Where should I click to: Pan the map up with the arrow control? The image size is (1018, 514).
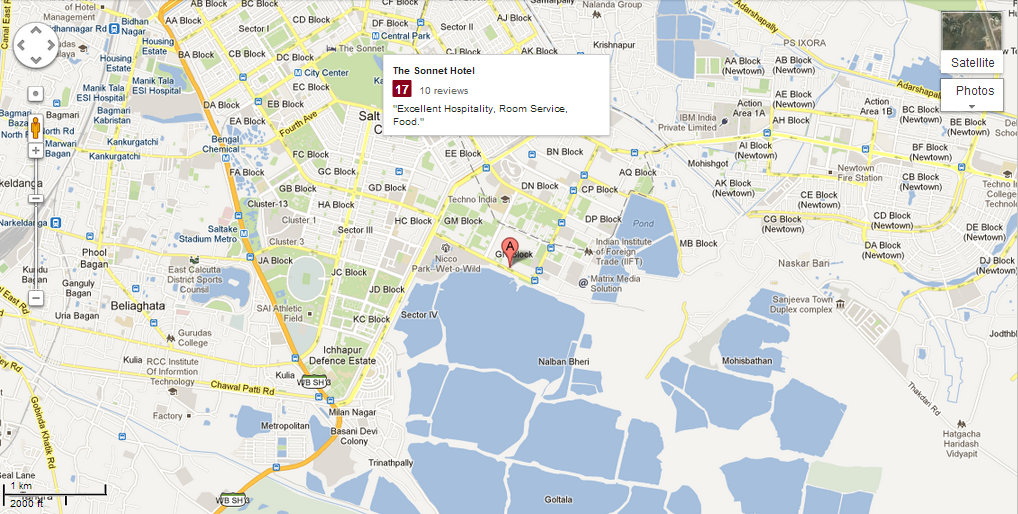coord(36,31)
